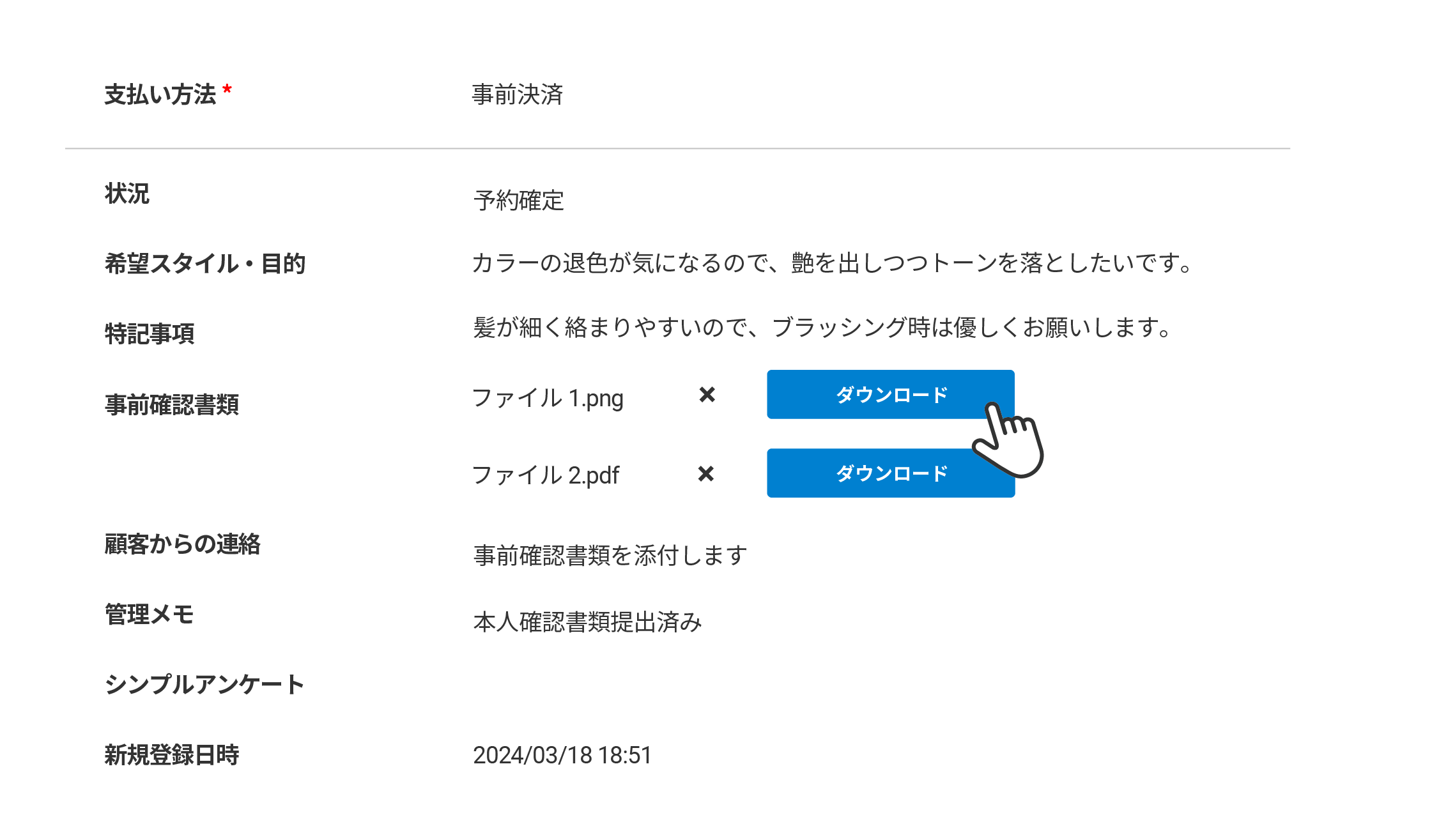Click the 状況 label

(127, 194)
